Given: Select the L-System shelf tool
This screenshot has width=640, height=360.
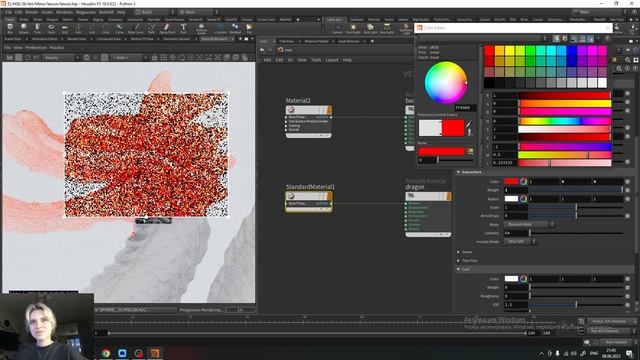Looking at the screenshot, I should point(220,28).
